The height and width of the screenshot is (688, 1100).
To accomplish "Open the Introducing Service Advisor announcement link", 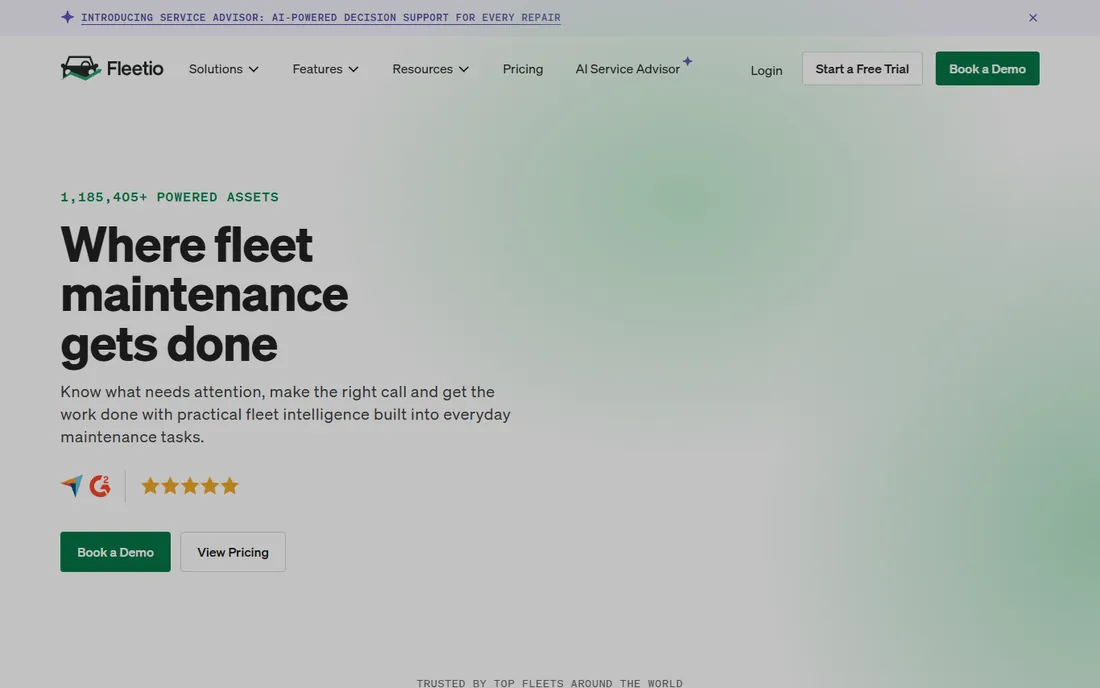I will (x=321, y=18).
